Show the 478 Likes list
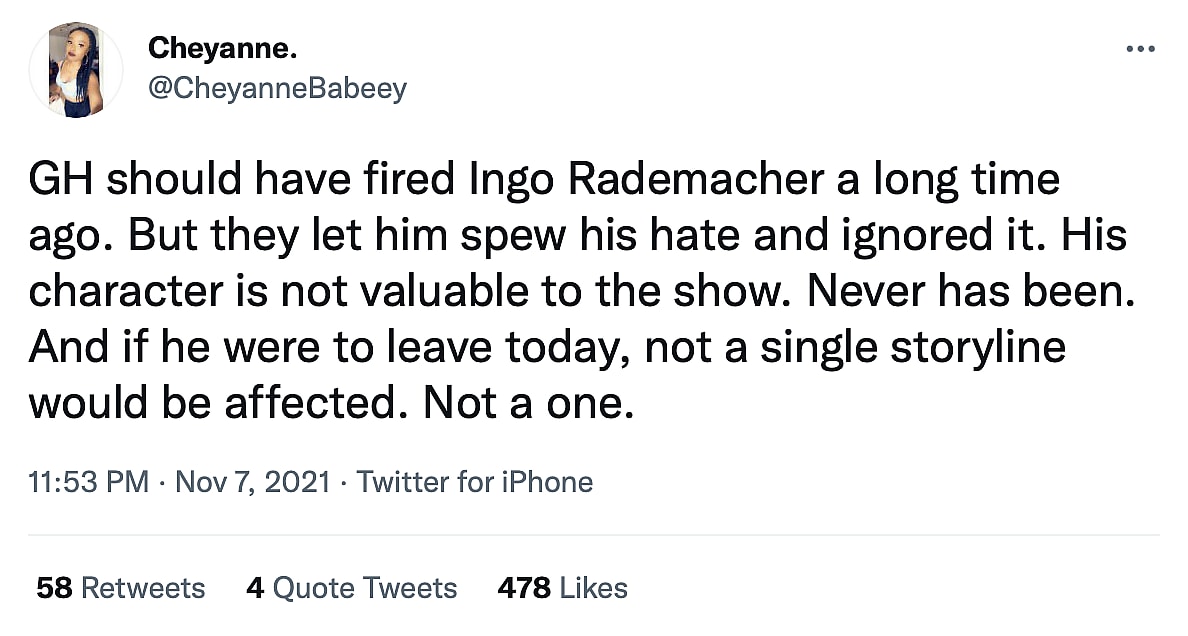This screenshot has width=1188, height=636. point(562,588)
